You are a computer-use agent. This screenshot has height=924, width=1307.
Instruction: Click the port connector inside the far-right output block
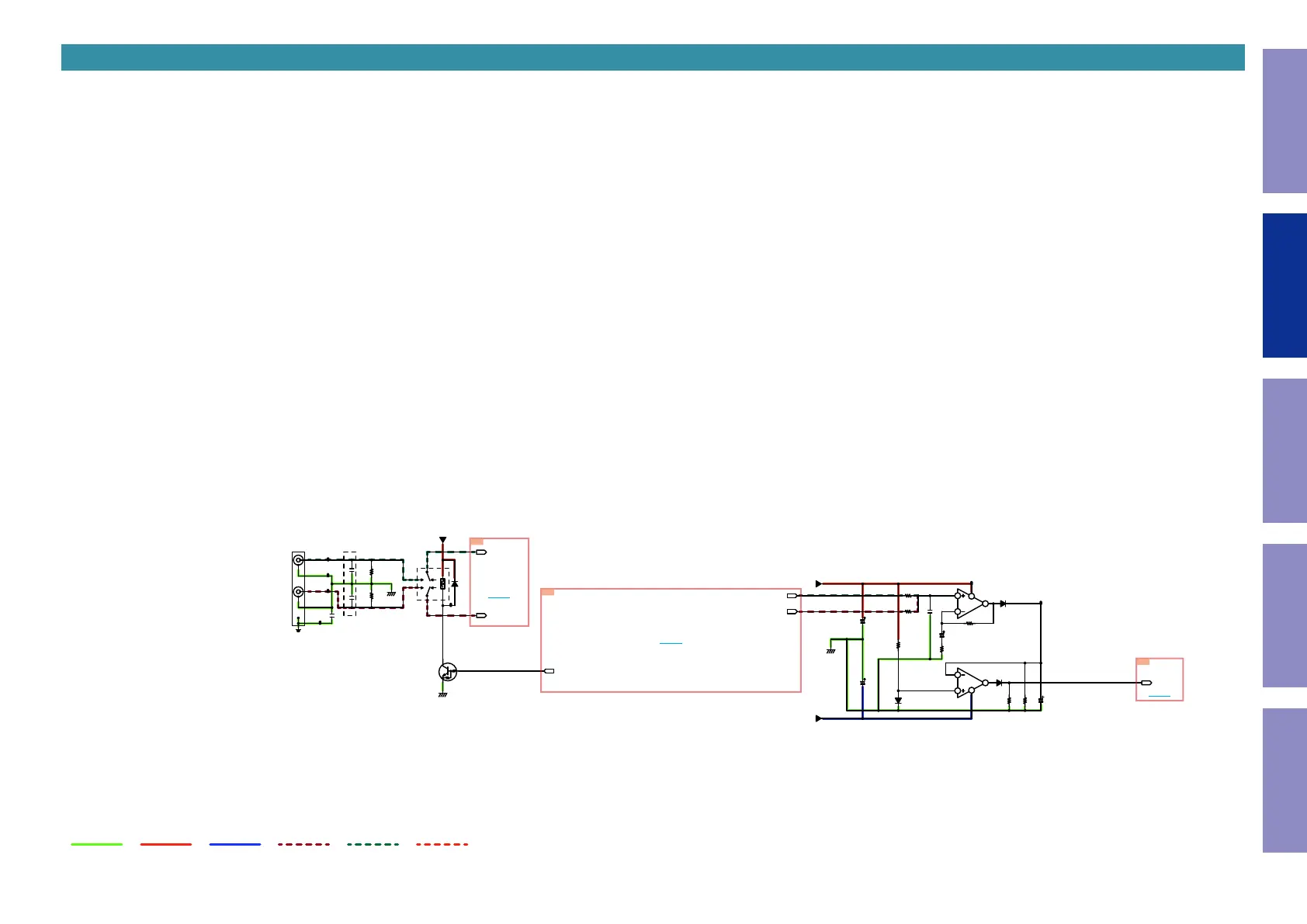[1146, 683]
